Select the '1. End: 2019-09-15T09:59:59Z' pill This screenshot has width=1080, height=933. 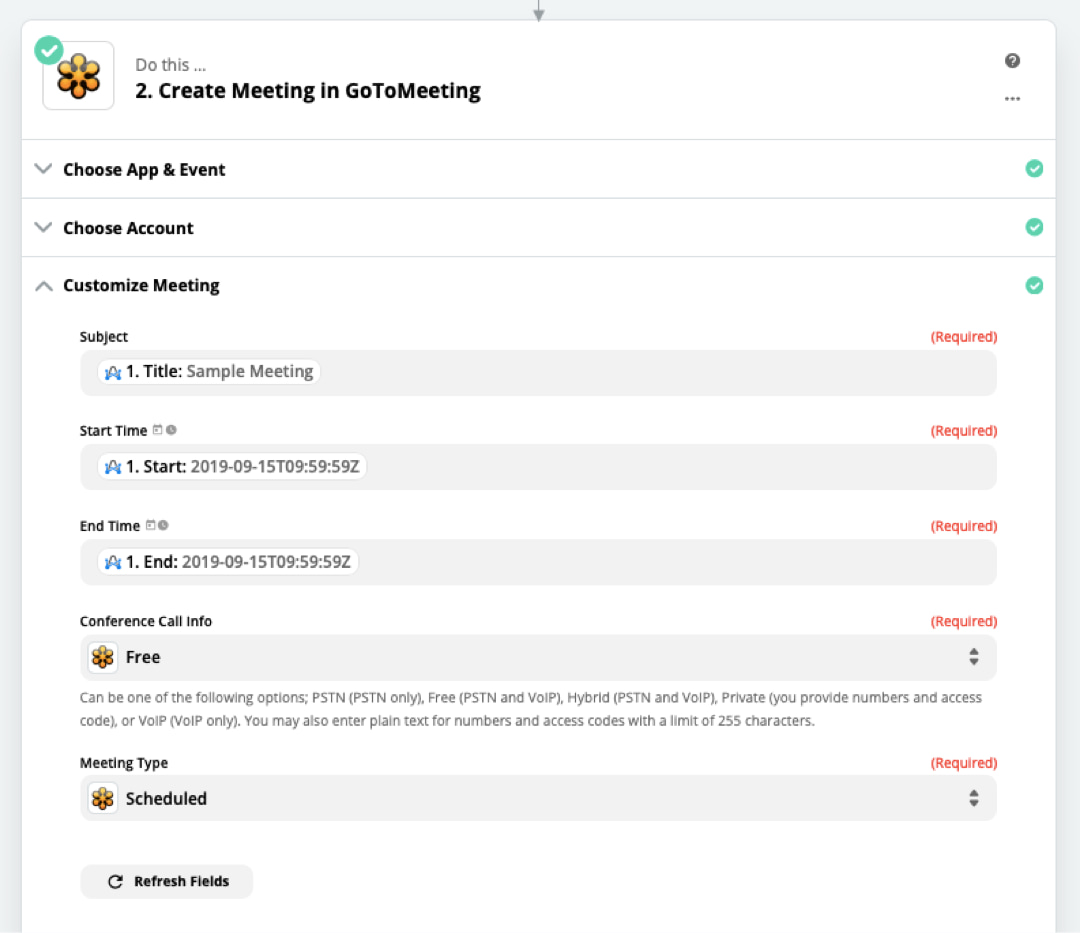[228, 562]
